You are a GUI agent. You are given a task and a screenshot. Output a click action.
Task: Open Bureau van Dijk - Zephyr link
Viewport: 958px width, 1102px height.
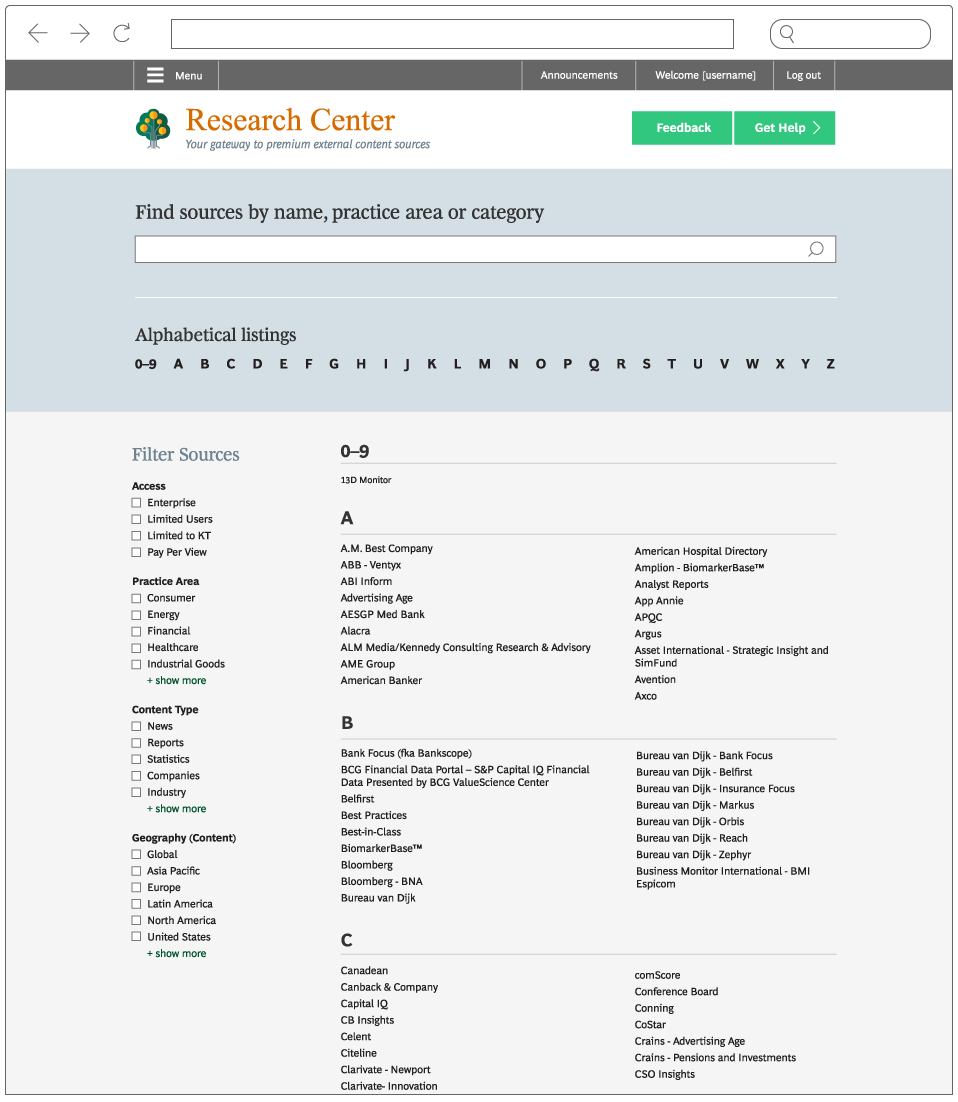694,855
